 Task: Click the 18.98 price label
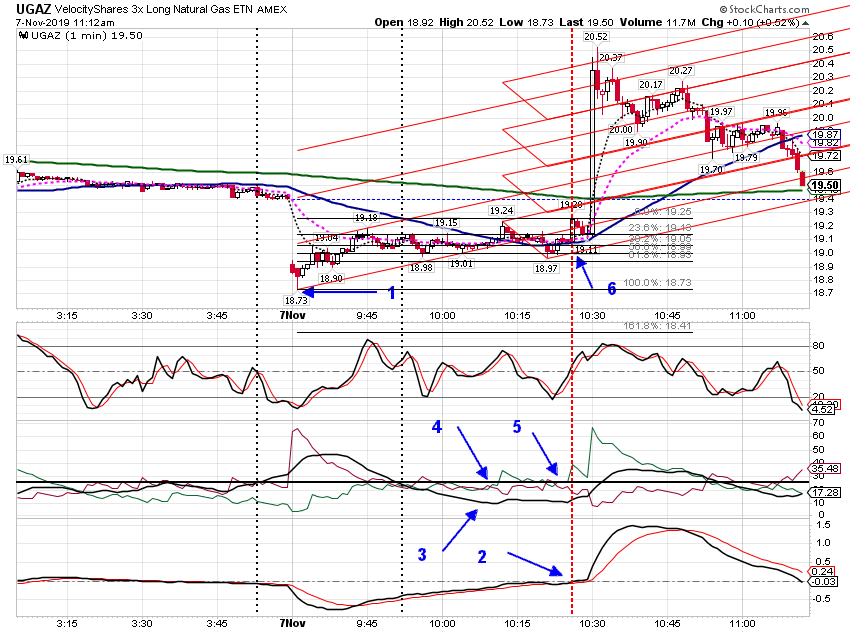click(421, 268)
